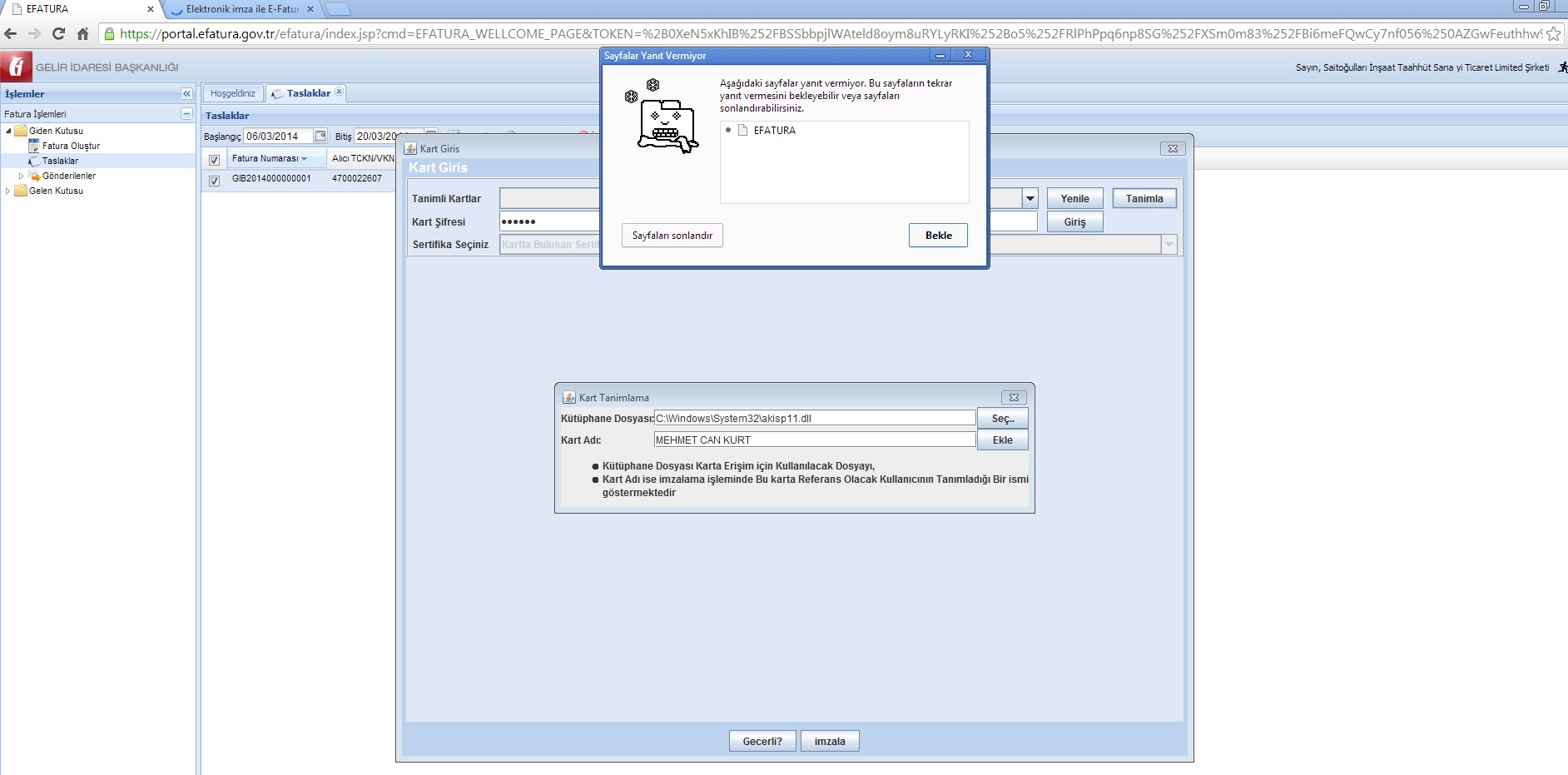
Task: Expand the Gönderilenler tree node
Action: [x=22, y=176]
